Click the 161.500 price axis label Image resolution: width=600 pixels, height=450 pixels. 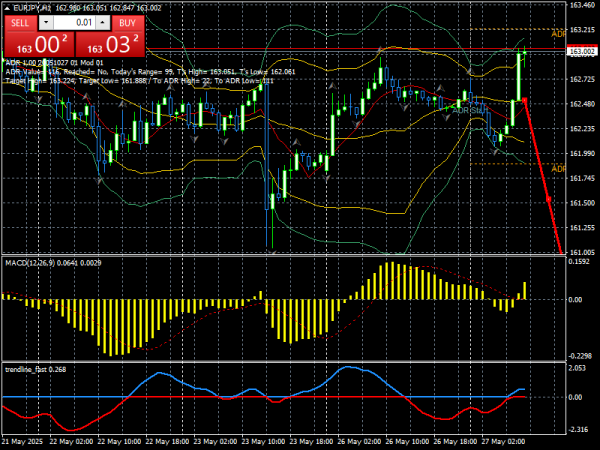(x=582, y=203)
